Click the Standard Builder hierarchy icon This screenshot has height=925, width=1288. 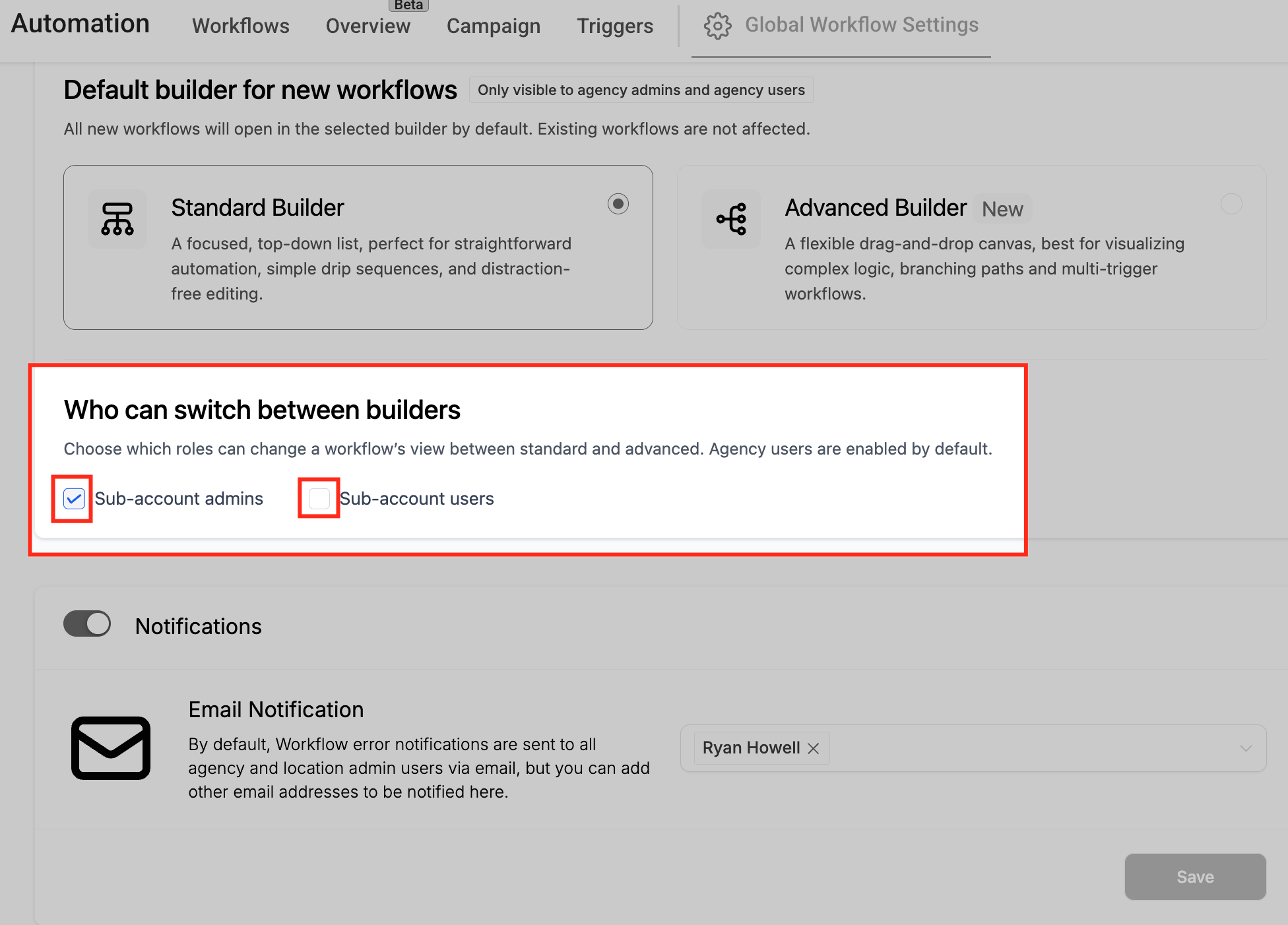pyautogui.click(x=117, y=219)
